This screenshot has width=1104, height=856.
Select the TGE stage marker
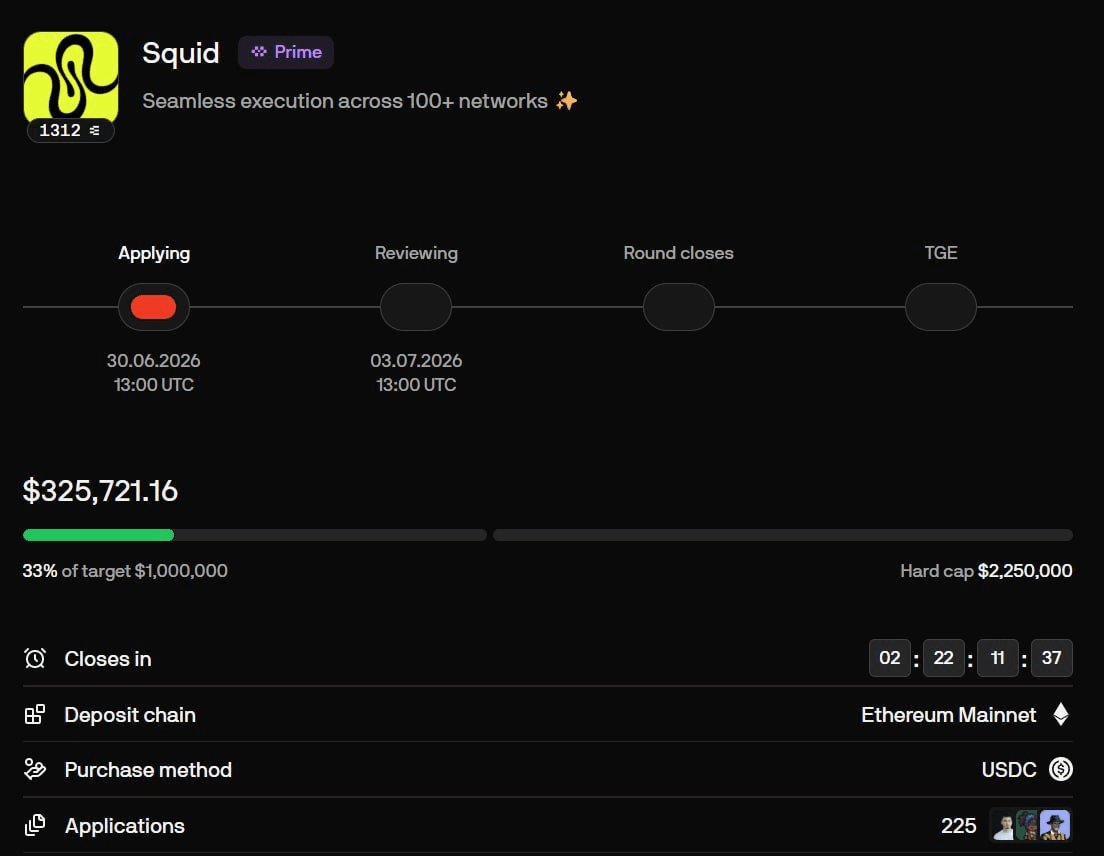(x=941, y=307)
